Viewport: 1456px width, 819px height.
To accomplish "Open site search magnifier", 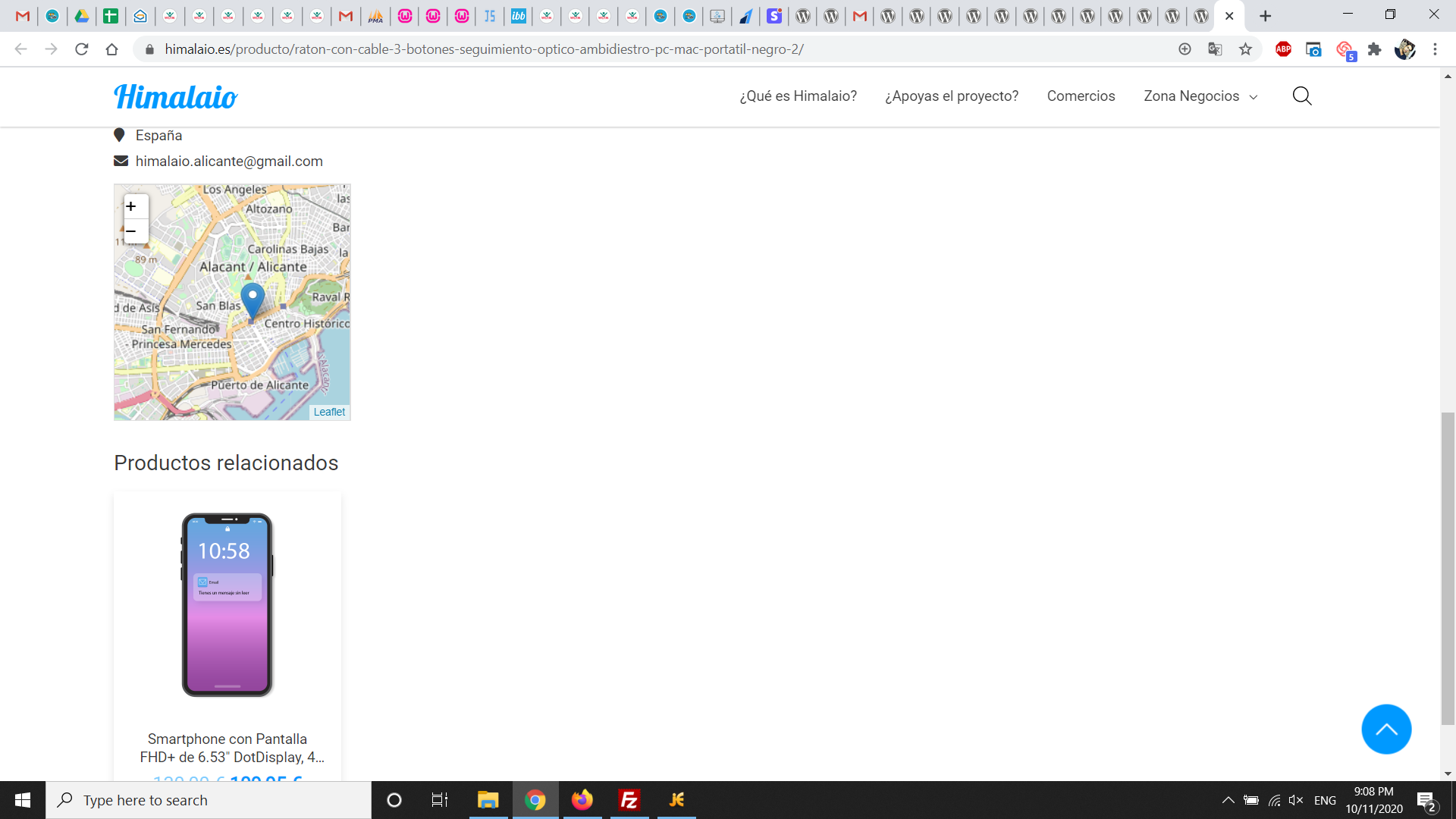I will [1302, 96].
